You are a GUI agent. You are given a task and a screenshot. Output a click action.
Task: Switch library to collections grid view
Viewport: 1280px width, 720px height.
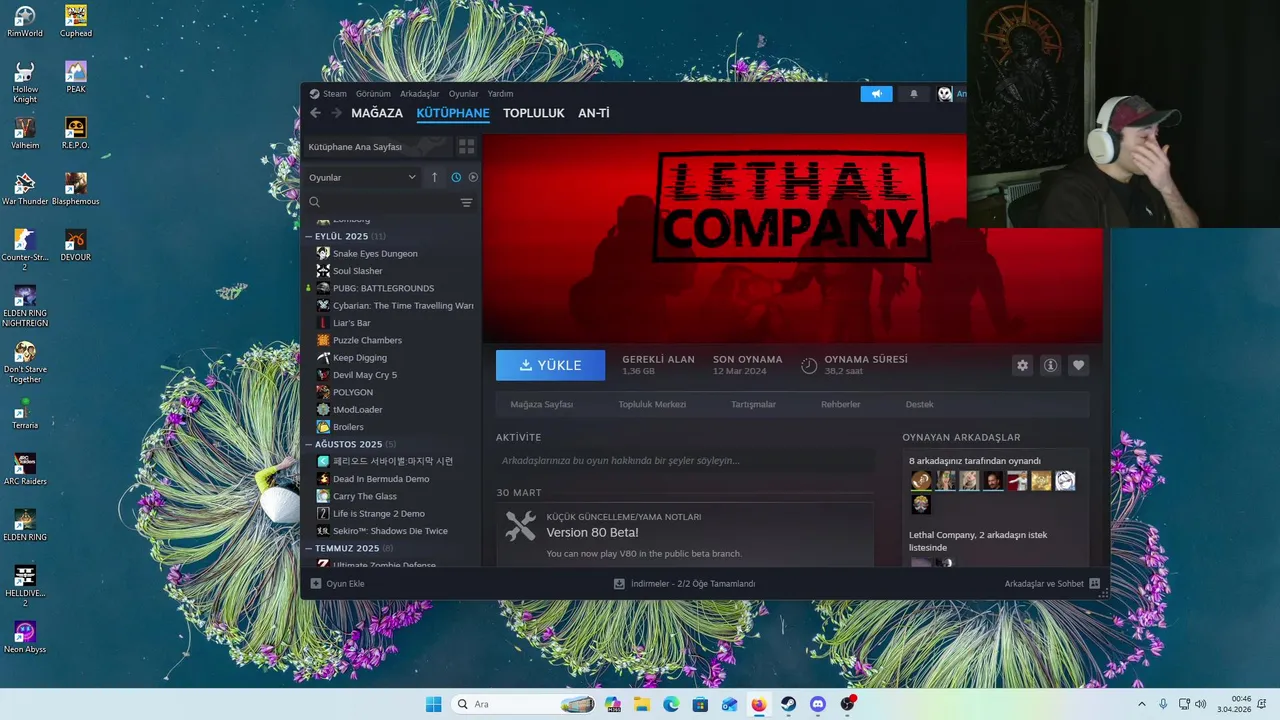(466, 147)
